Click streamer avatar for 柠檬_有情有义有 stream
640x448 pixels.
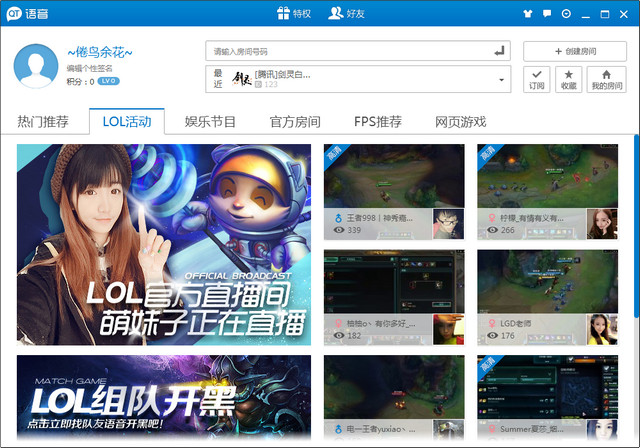pos(602,224)
